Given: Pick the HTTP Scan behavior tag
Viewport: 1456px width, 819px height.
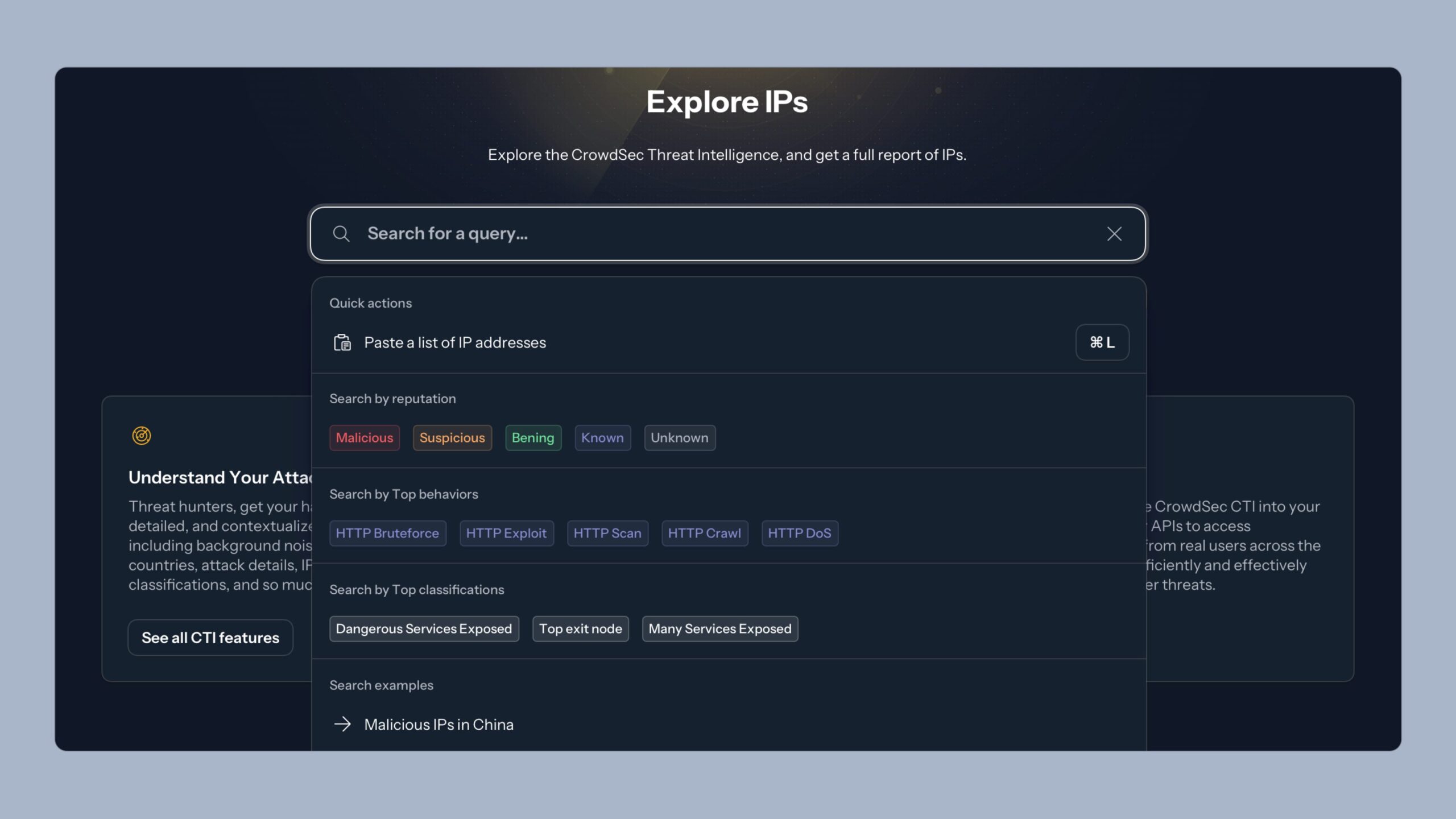Looking at the screenshot, I should point(607,533).
